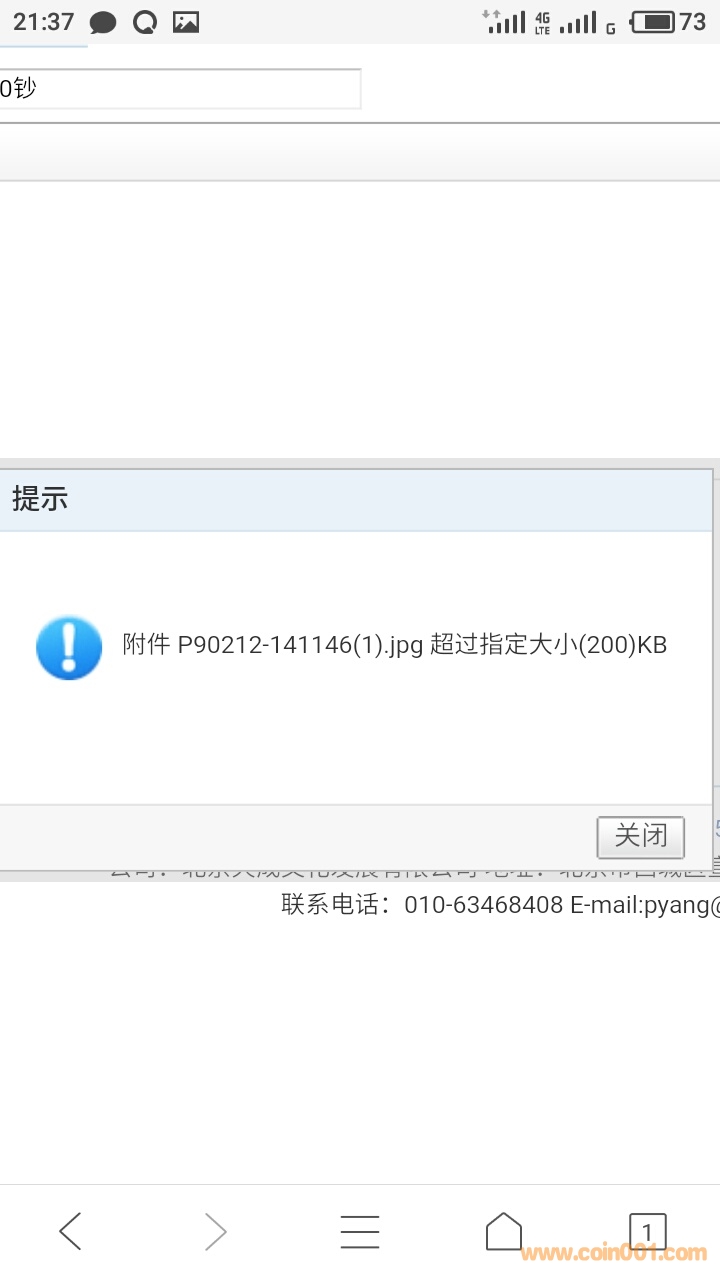
Task: Open the browser hamburger menu
Action: point(360,1231)
